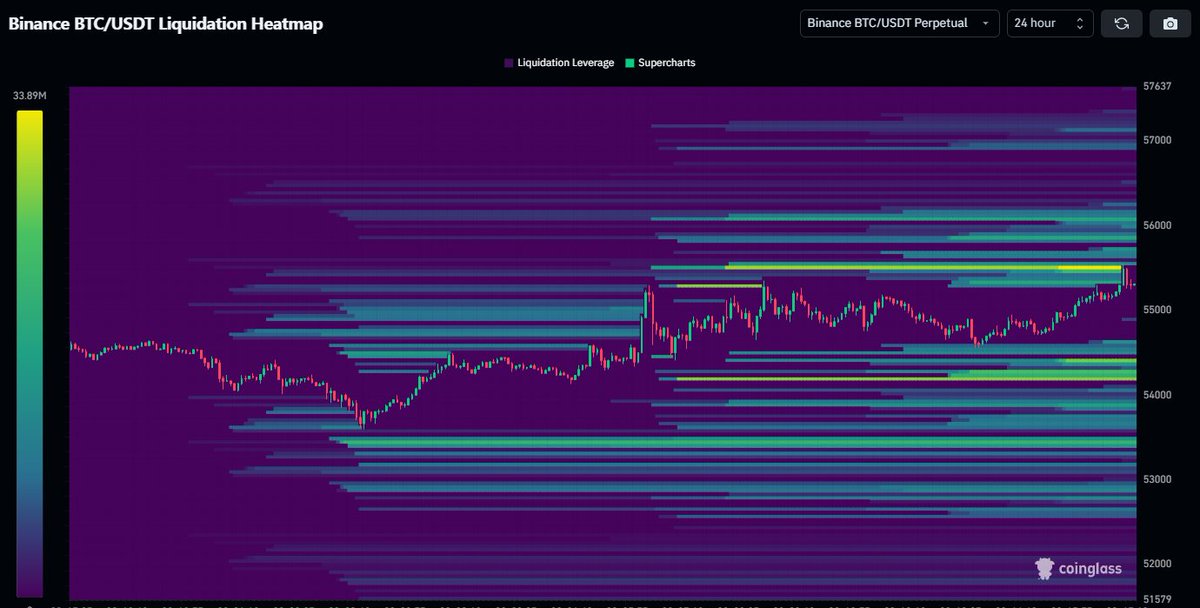Click the 57000 price axis label
This screenshot has height=608, width=1200.
pos(1157,141)
